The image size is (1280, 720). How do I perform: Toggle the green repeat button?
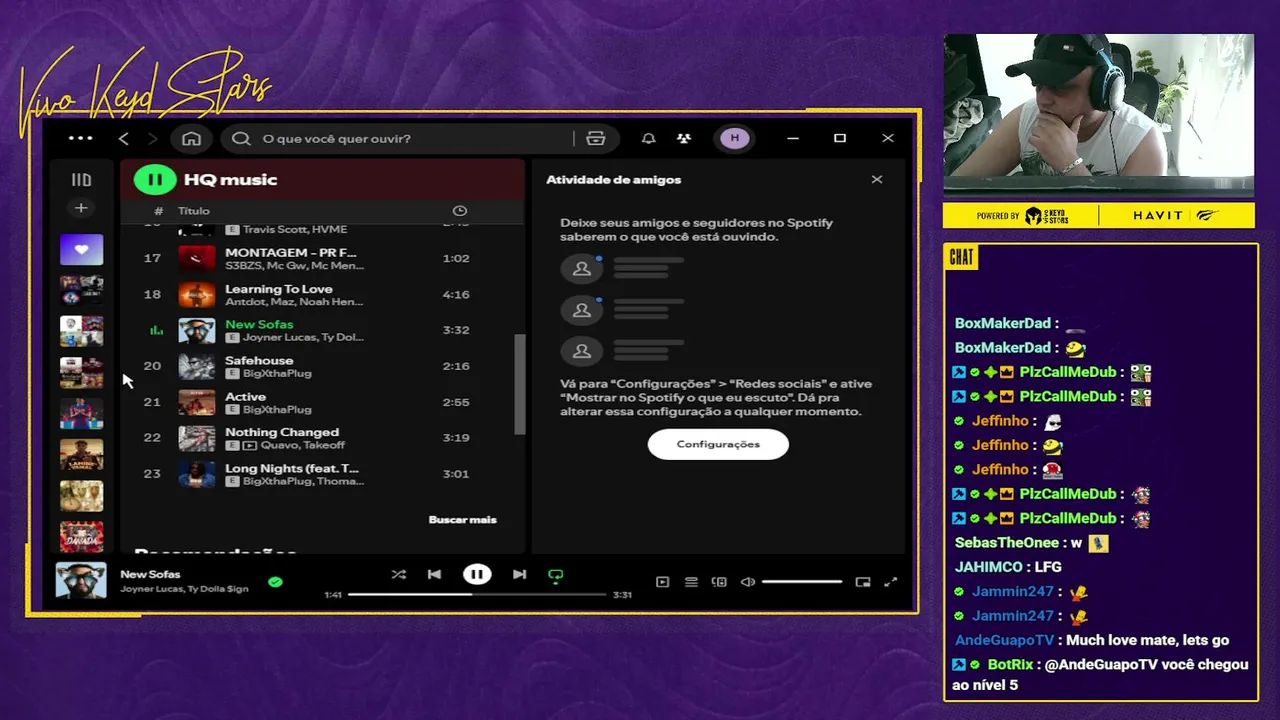click(x=556, y=575)
